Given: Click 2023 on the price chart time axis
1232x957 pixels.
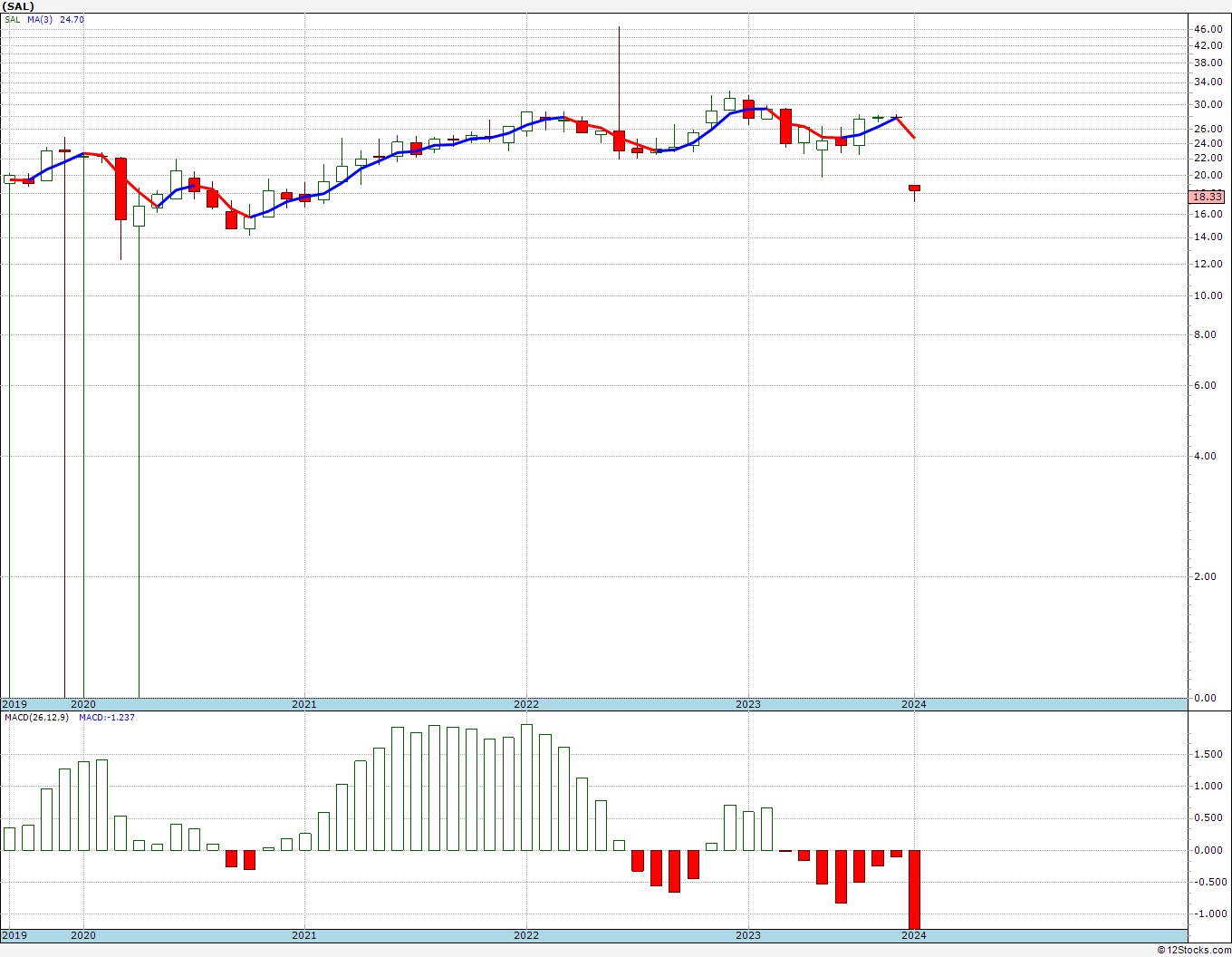Looking at the screenshot, I should click(x=748, y=704).
